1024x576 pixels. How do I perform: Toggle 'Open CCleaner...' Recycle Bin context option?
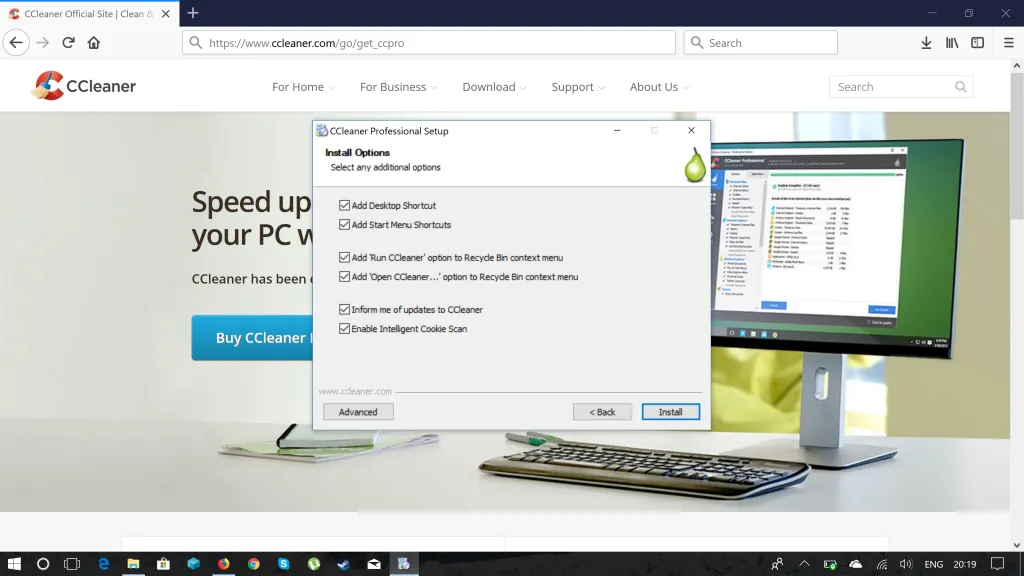click(344, 277)
